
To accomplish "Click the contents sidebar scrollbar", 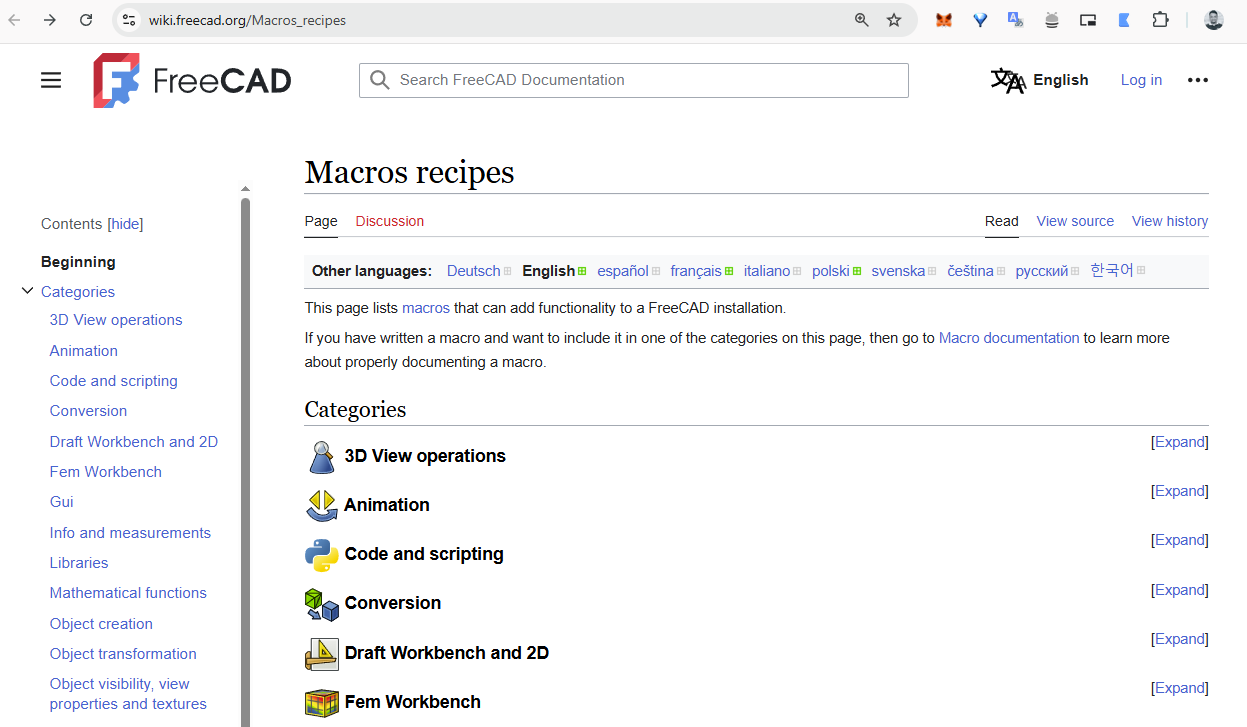I will (x=246, y=461).
